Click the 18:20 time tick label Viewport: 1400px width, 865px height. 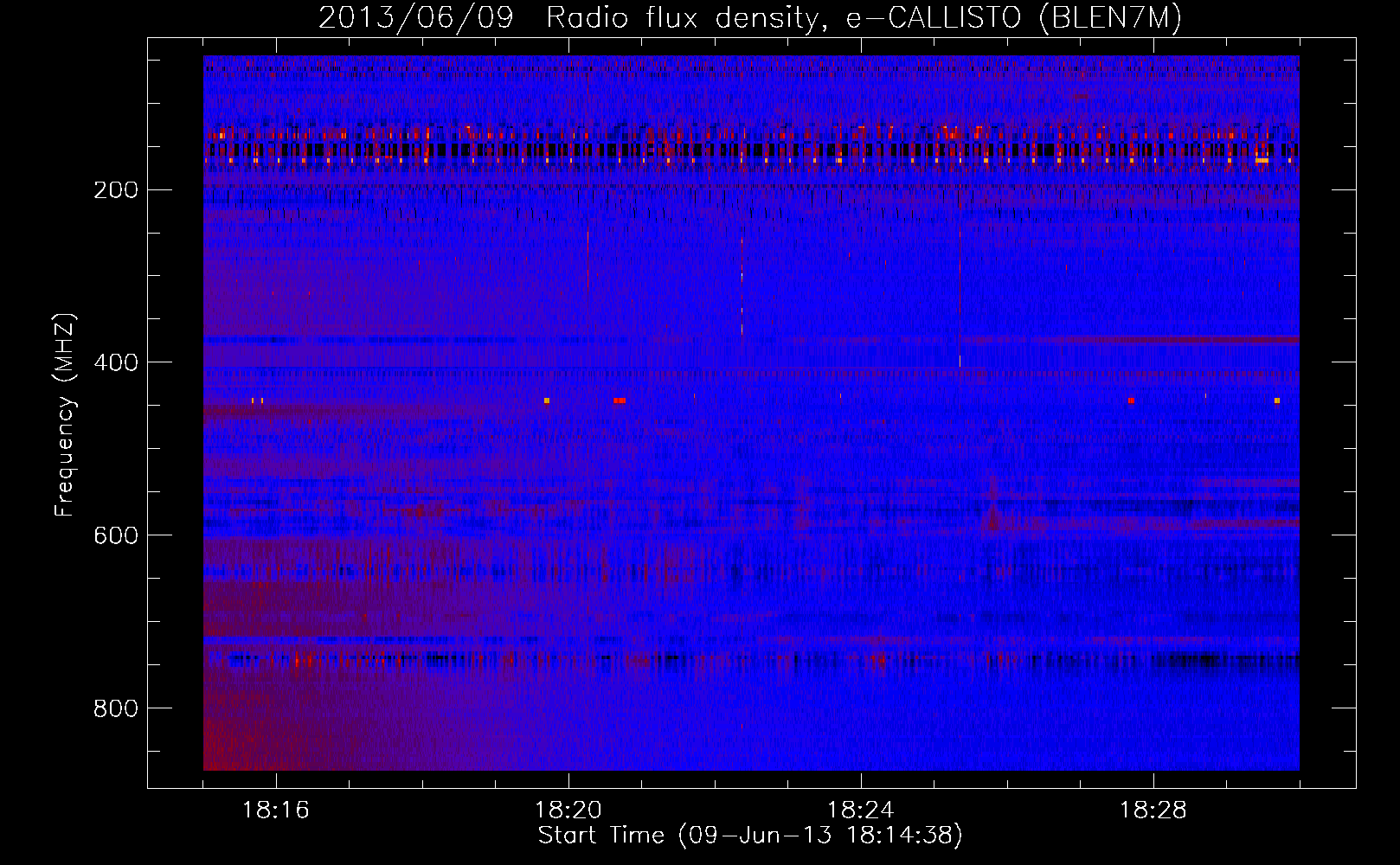point(568,811)
